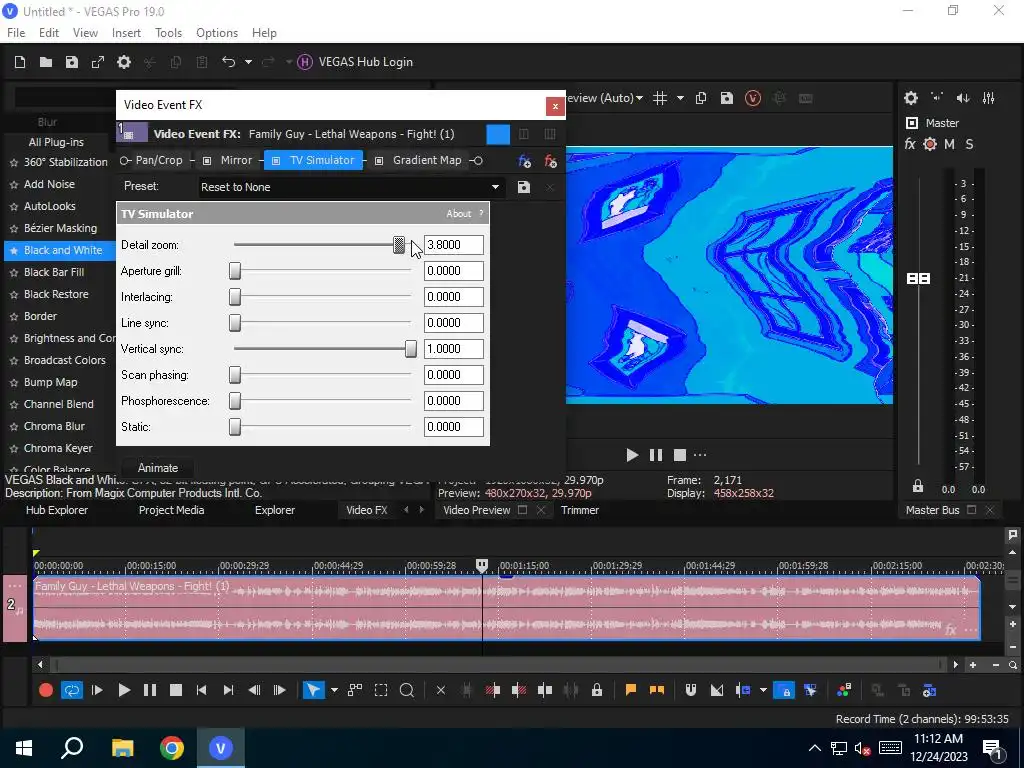Click the remove selected plug-in icon
Screen dimensions: 1024x768
click(x=551, y=161)
